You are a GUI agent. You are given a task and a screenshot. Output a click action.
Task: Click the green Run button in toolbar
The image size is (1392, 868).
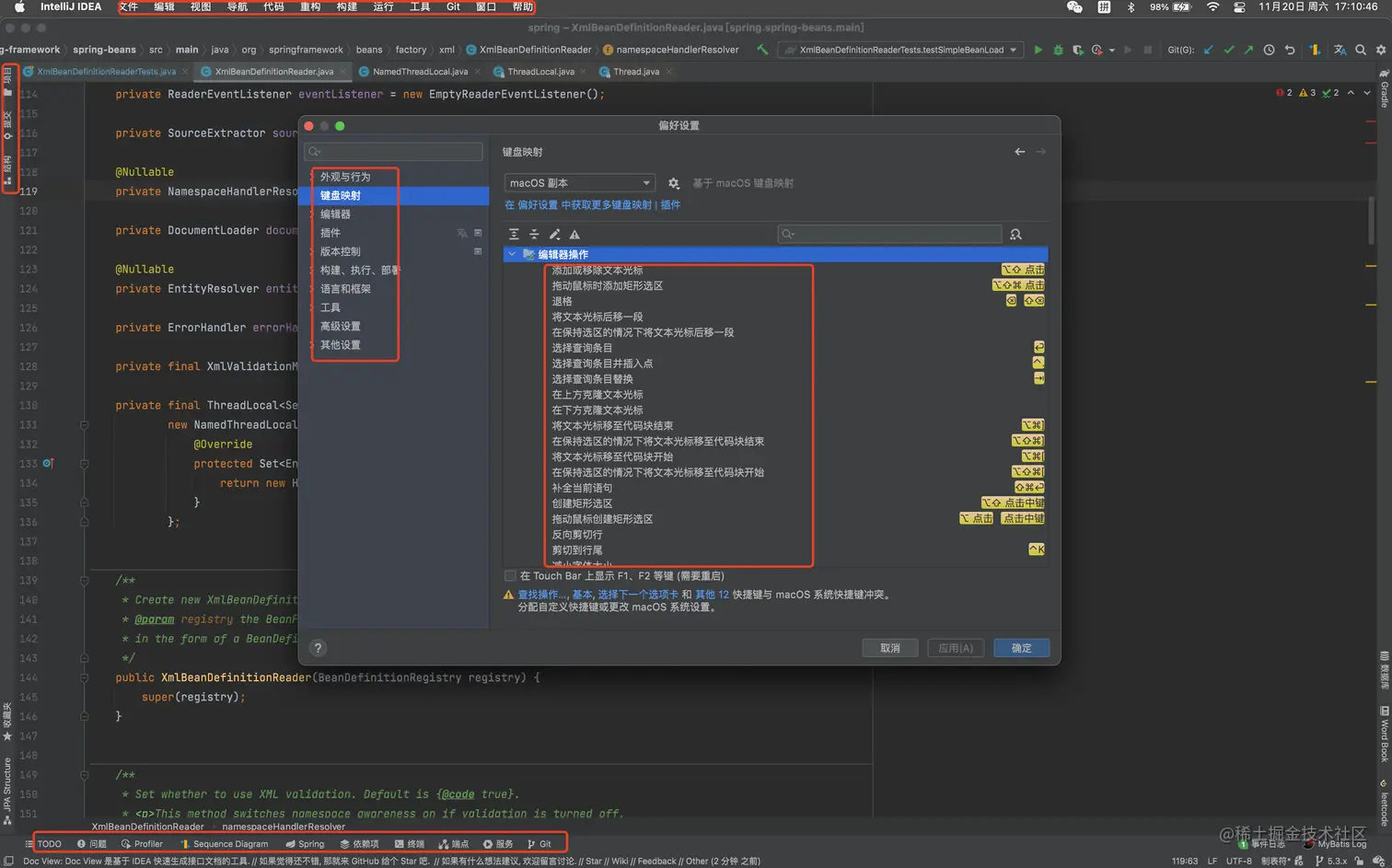click(x=1038, y=50)
